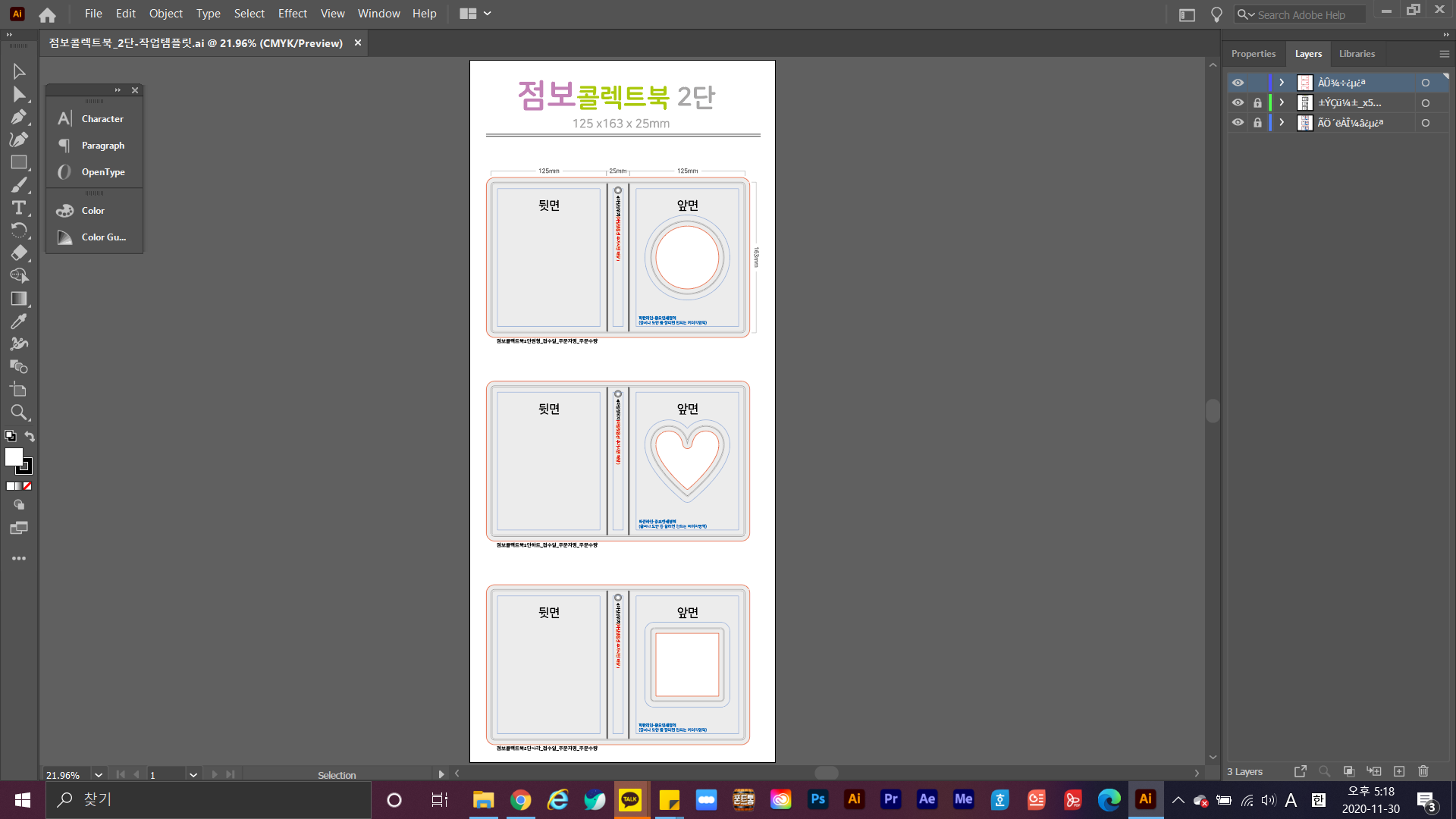Select the Rotate tool
Screen dimensions: 1456x819
pos(19,231)
